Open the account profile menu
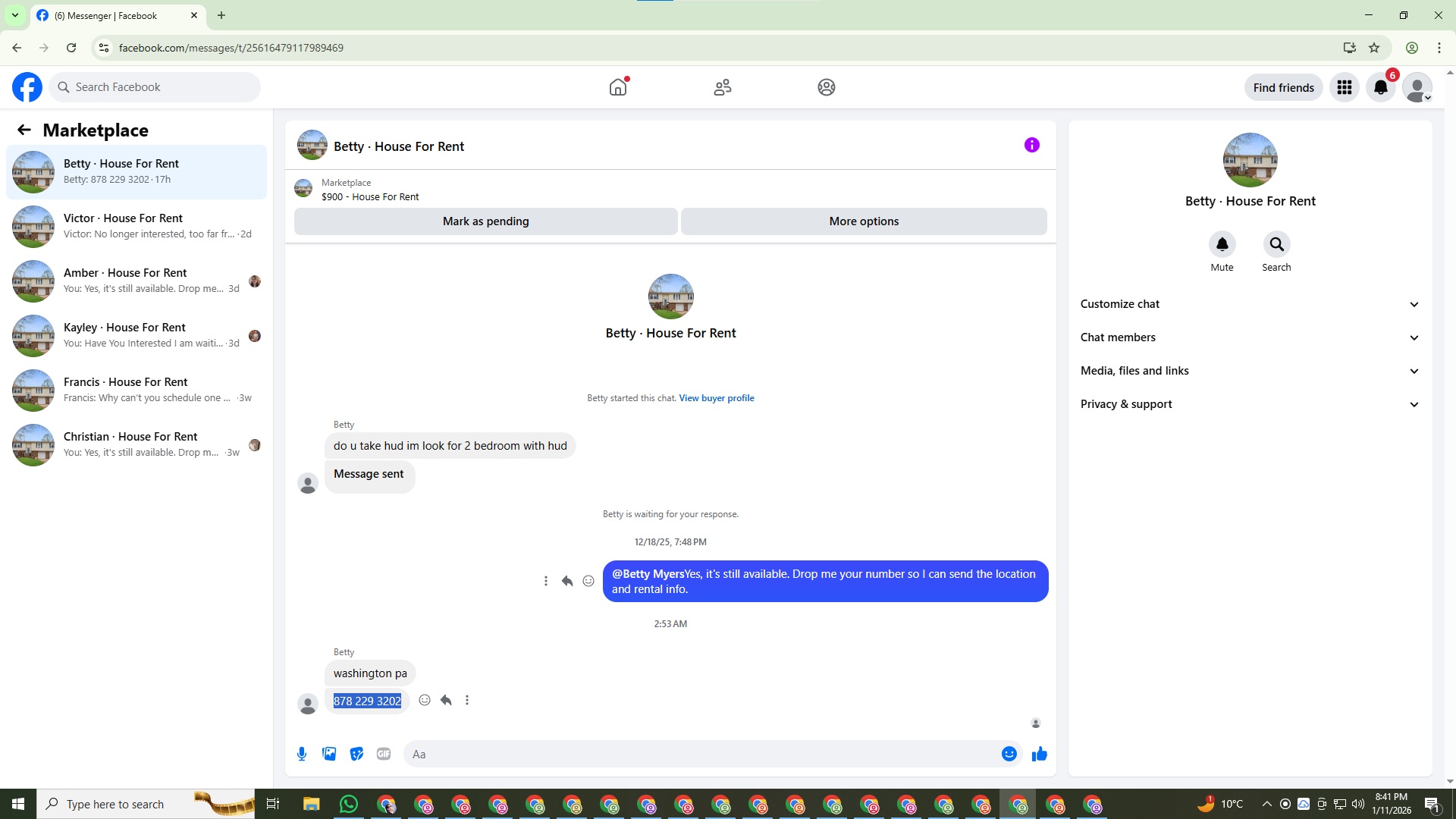The height and width of the screenshot is (819, 1456). coord(1417,87)
